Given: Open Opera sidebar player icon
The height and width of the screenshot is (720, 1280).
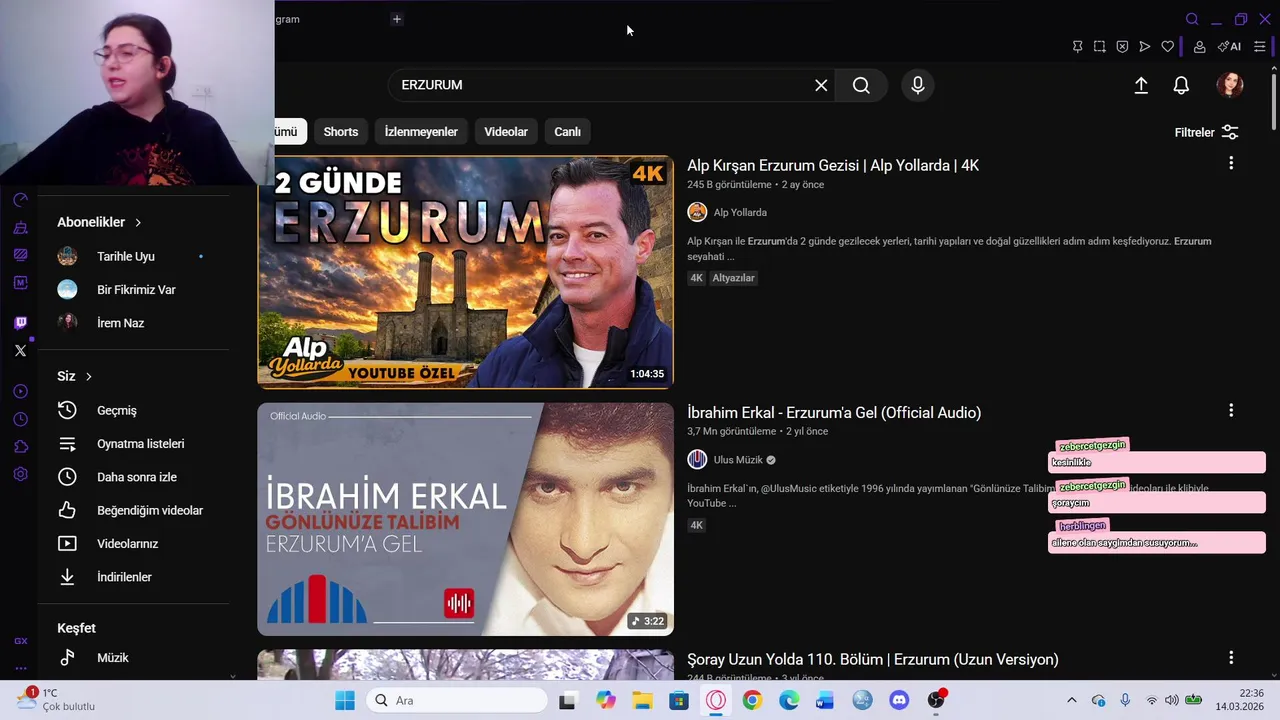Looking at the screenshot, I should [20, 391].
